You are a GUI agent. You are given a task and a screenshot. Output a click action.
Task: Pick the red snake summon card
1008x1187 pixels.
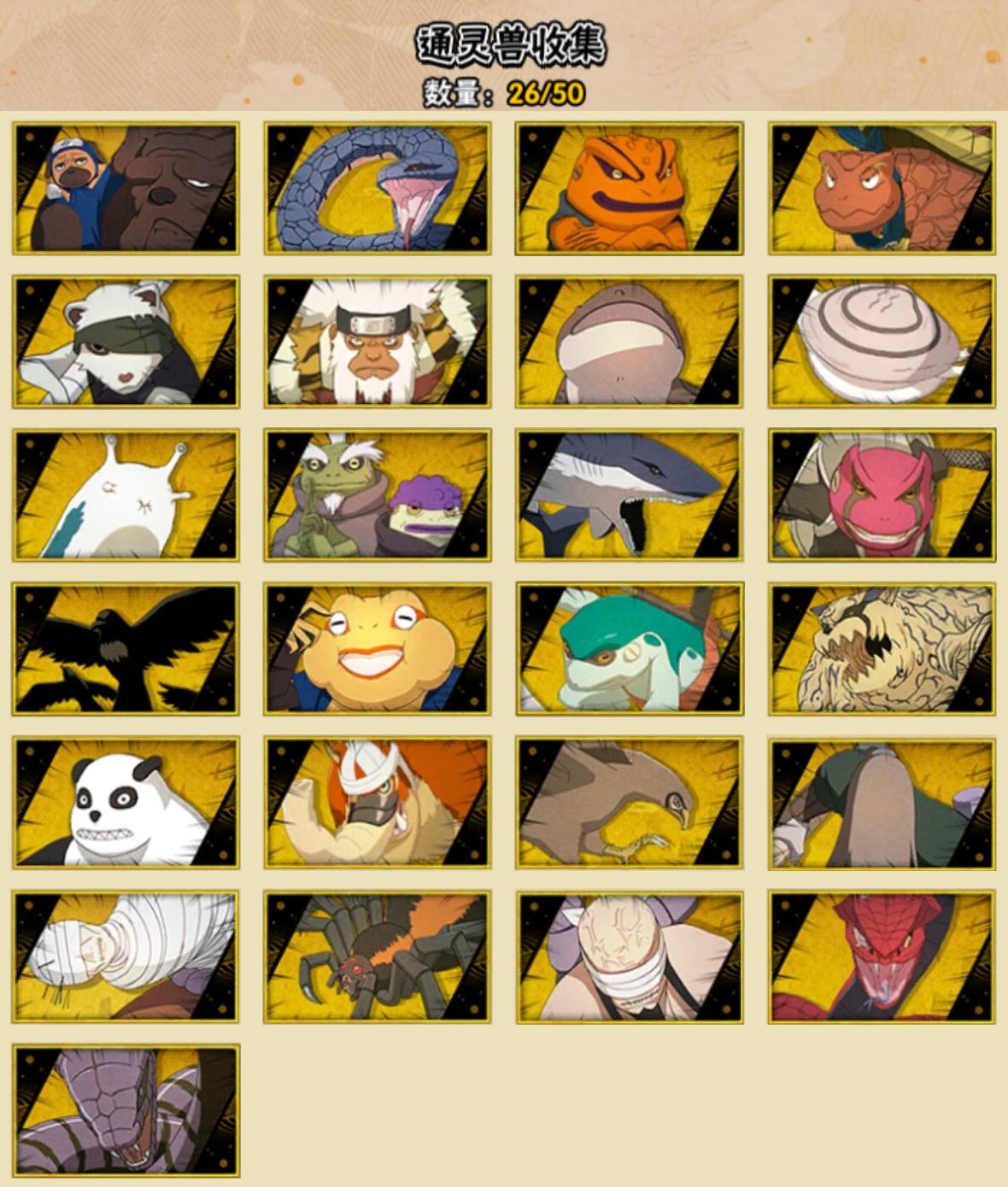882,956
